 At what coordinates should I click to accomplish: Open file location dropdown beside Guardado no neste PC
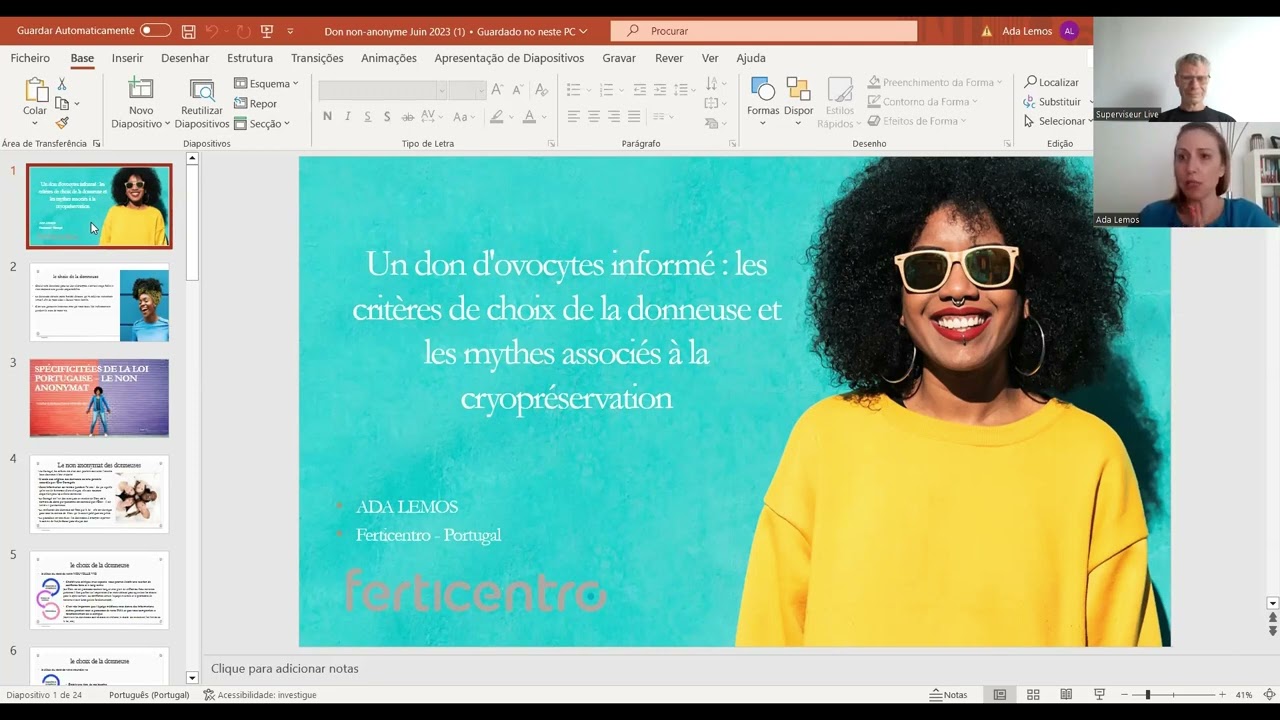coord(583,31)
